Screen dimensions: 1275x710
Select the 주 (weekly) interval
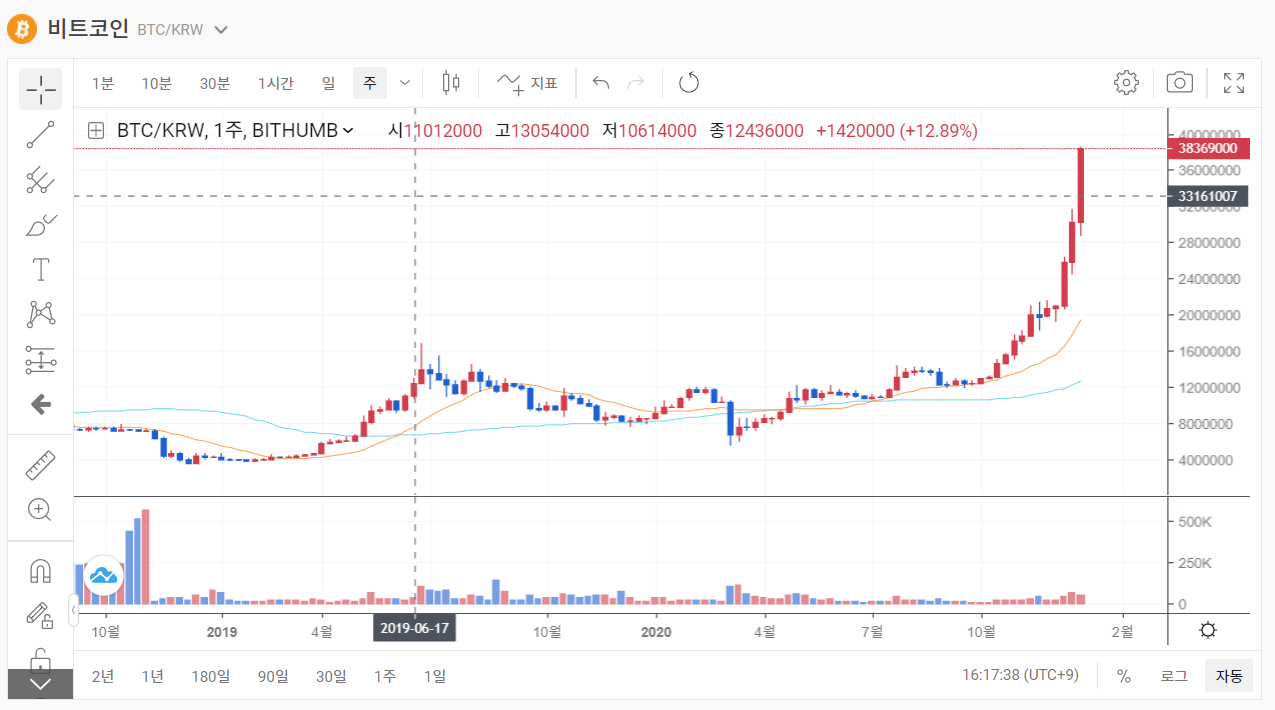tap(369, 83)
